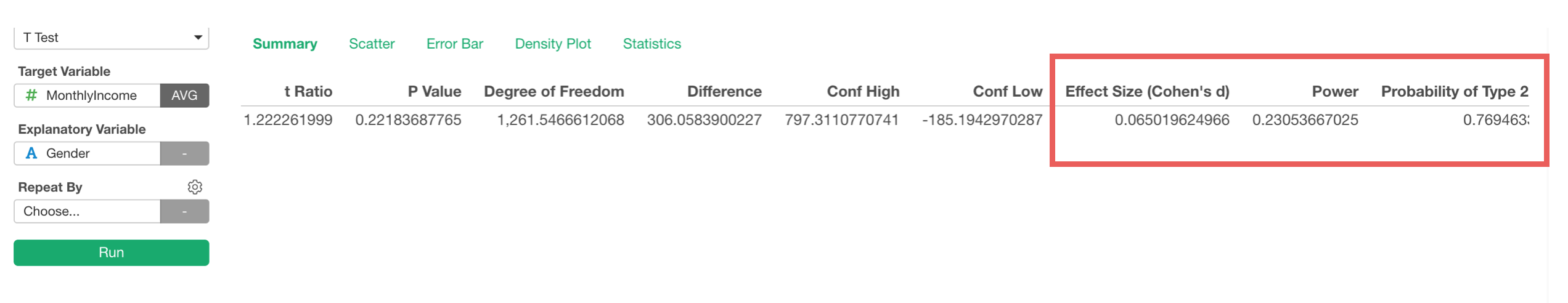Show the Density Plot tab
Viewport: 1568px width, 303px height.
coord(553,44)
